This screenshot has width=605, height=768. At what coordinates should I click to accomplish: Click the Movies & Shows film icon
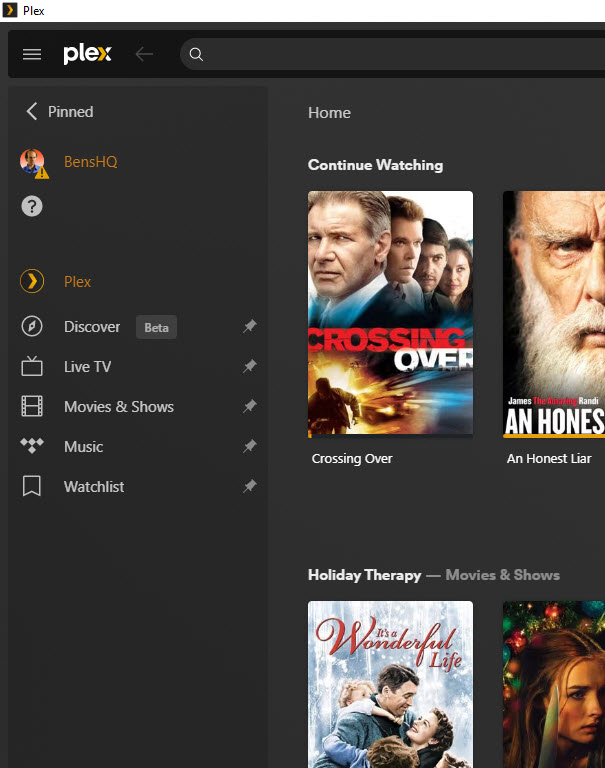(32, 406)
